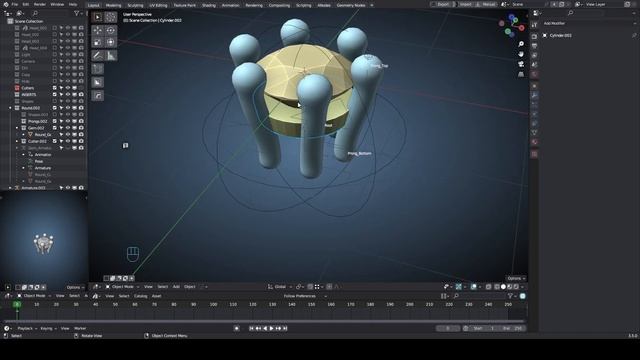Open the timeline Playback popover
This screenshot has height=360, width=640.
(27, 328)
